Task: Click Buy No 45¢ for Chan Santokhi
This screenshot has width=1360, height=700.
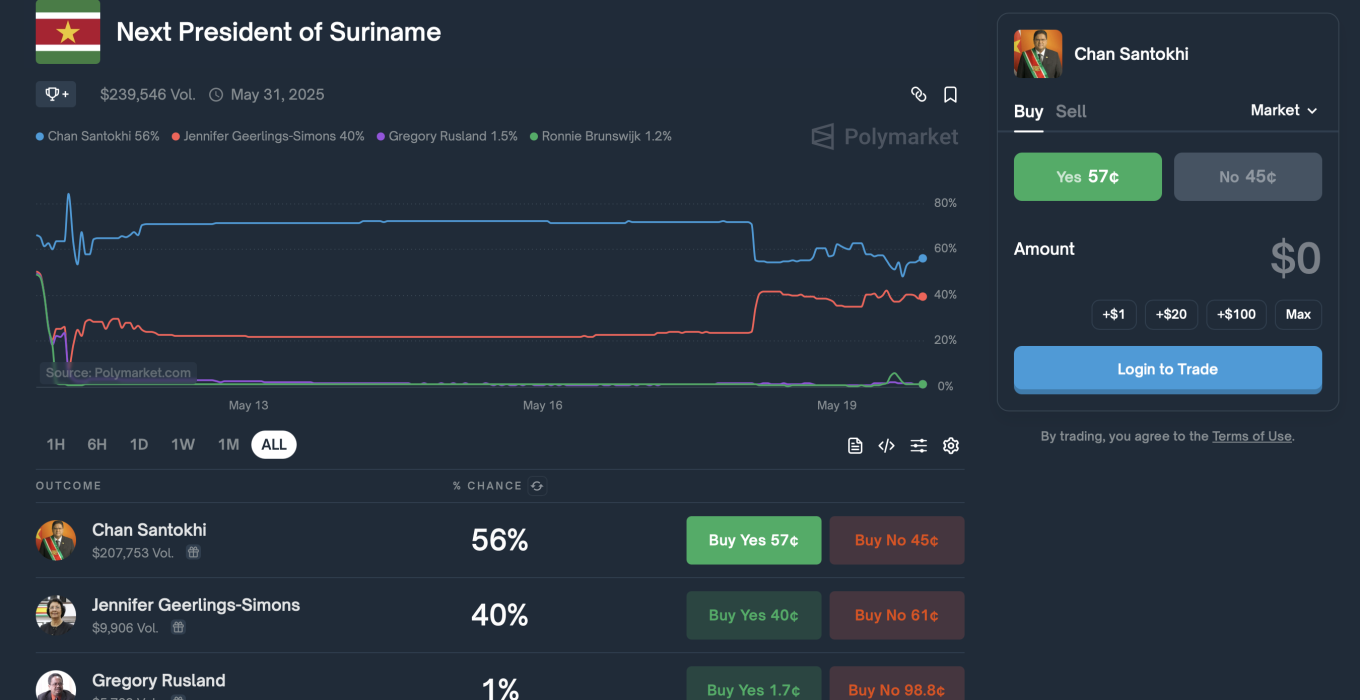Action: click(x=897, y=540)
